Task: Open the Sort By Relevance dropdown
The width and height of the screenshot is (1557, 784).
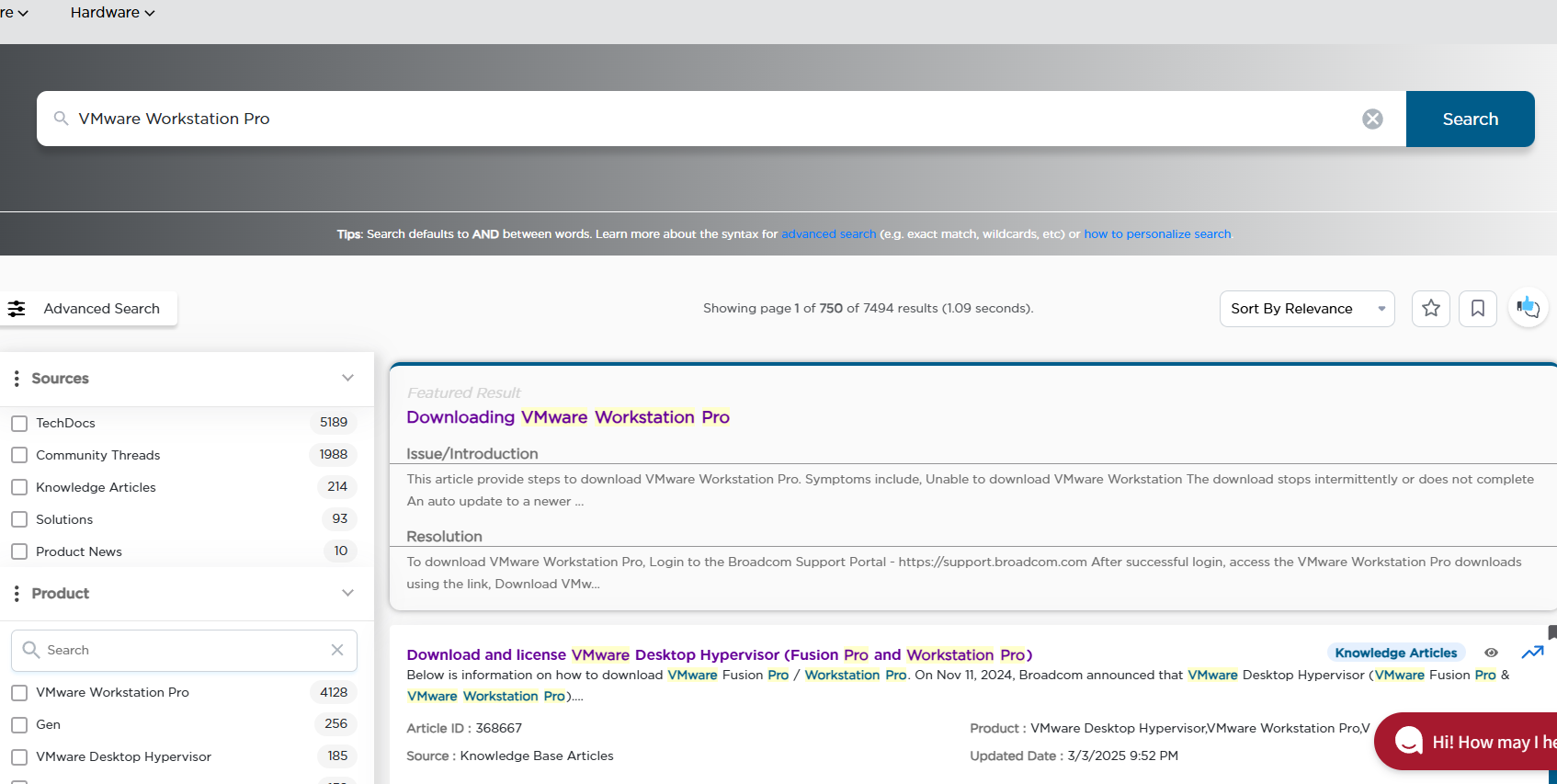Action: click(x=1307, y=309)
